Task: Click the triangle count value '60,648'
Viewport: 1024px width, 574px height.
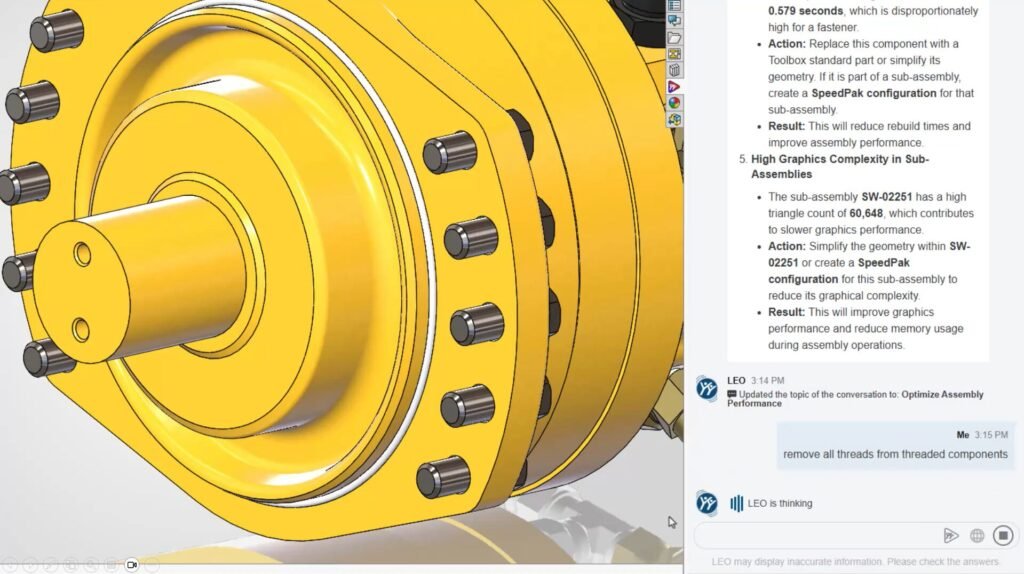Action: (866, 214)
